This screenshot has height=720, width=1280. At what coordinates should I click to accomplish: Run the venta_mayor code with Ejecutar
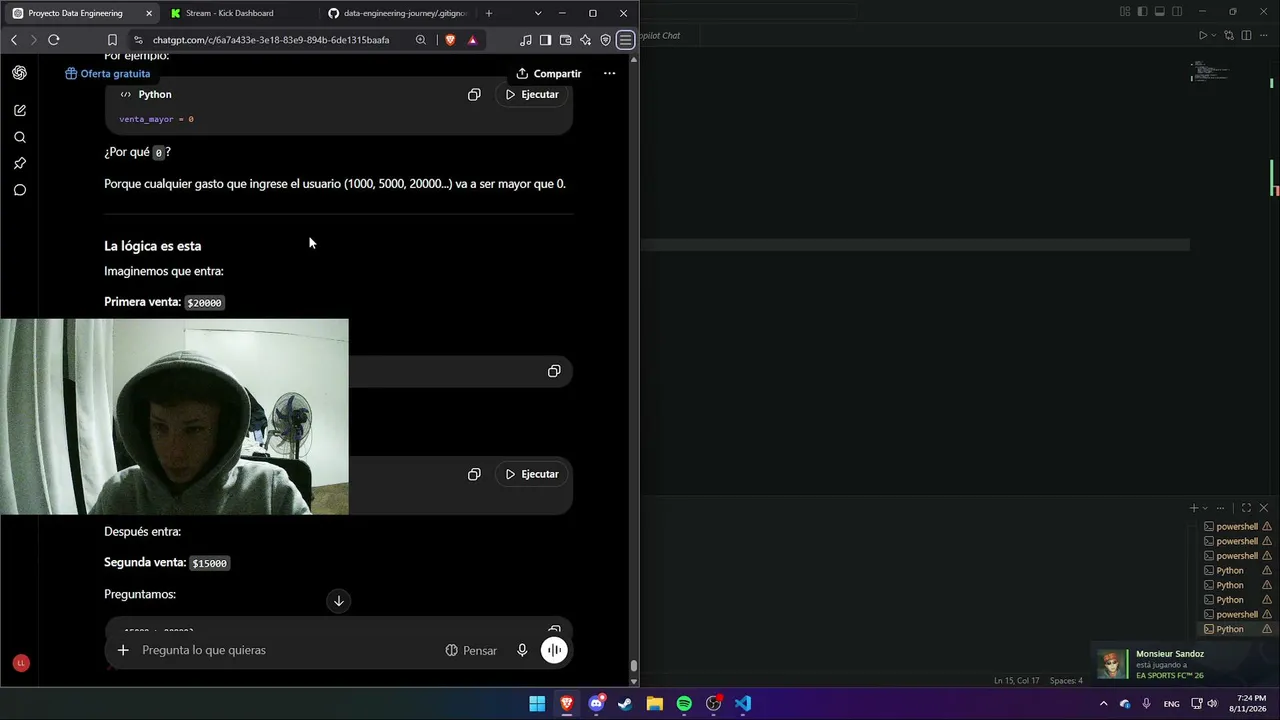[x=532, y=94]
